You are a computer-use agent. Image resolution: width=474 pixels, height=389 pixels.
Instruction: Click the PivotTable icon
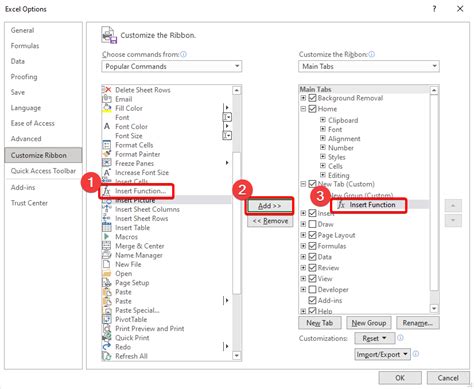pyautogui.click(x=106, y=319)
